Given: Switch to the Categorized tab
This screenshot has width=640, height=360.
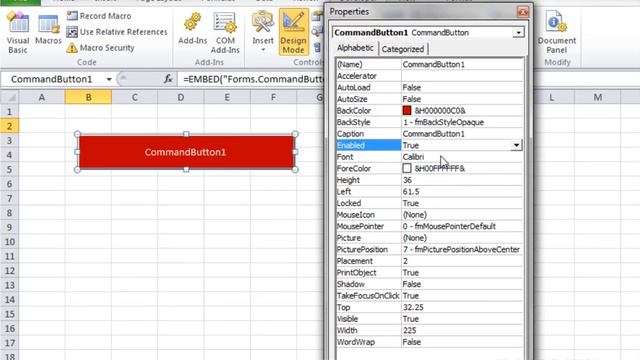Looking at the screenshot, I should point(403,49).
